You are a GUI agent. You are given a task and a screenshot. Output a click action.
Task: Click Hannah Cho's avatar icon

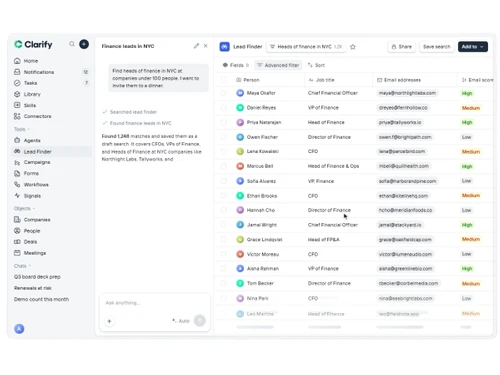(240, 210)
